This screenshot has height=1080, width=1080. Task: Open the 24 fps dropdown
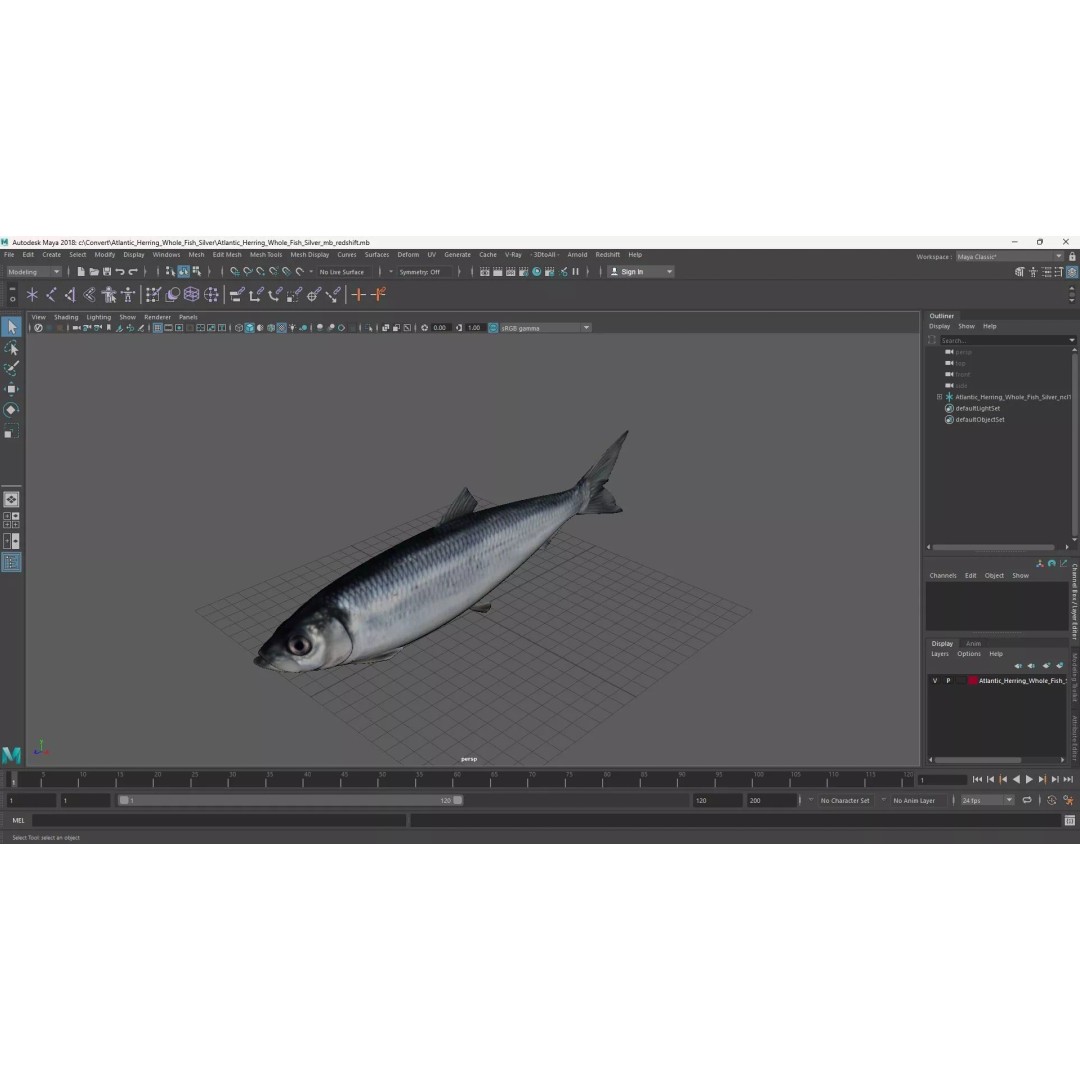tap(987, 800)
